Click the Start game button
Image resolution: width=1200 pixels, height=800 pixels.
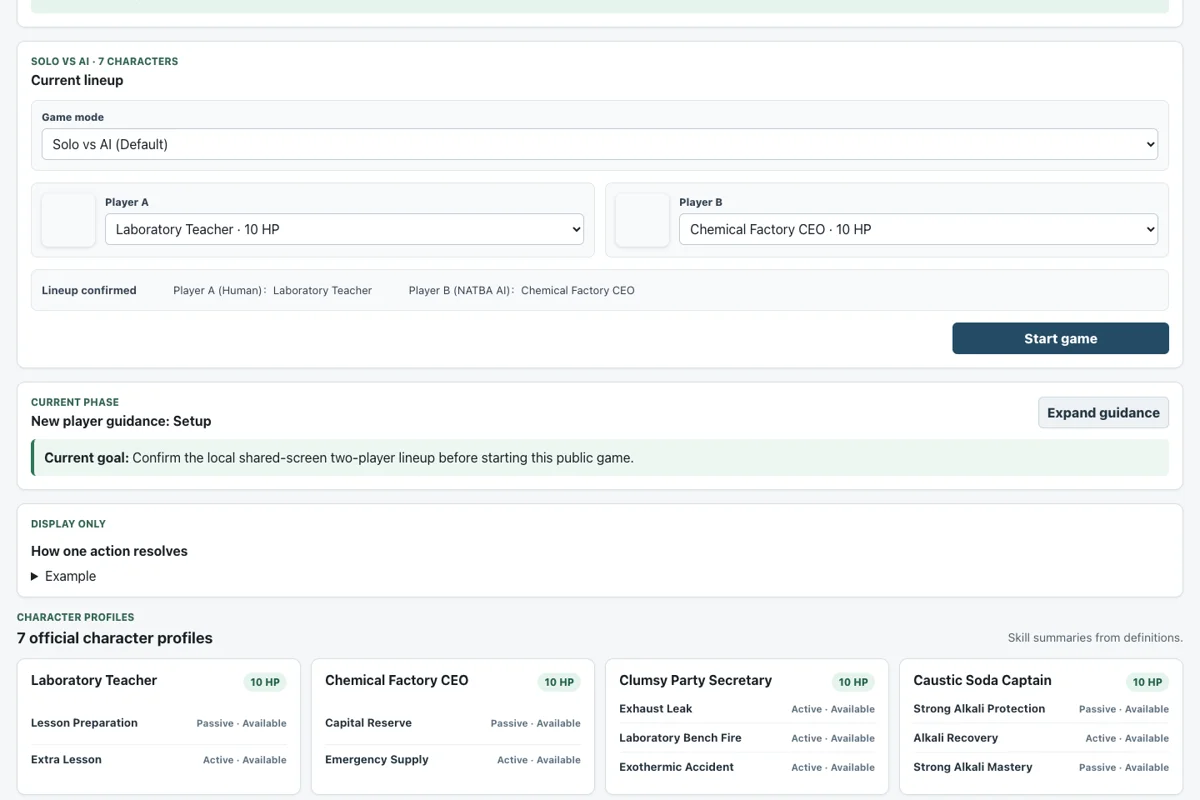[x=1060, y=338]
